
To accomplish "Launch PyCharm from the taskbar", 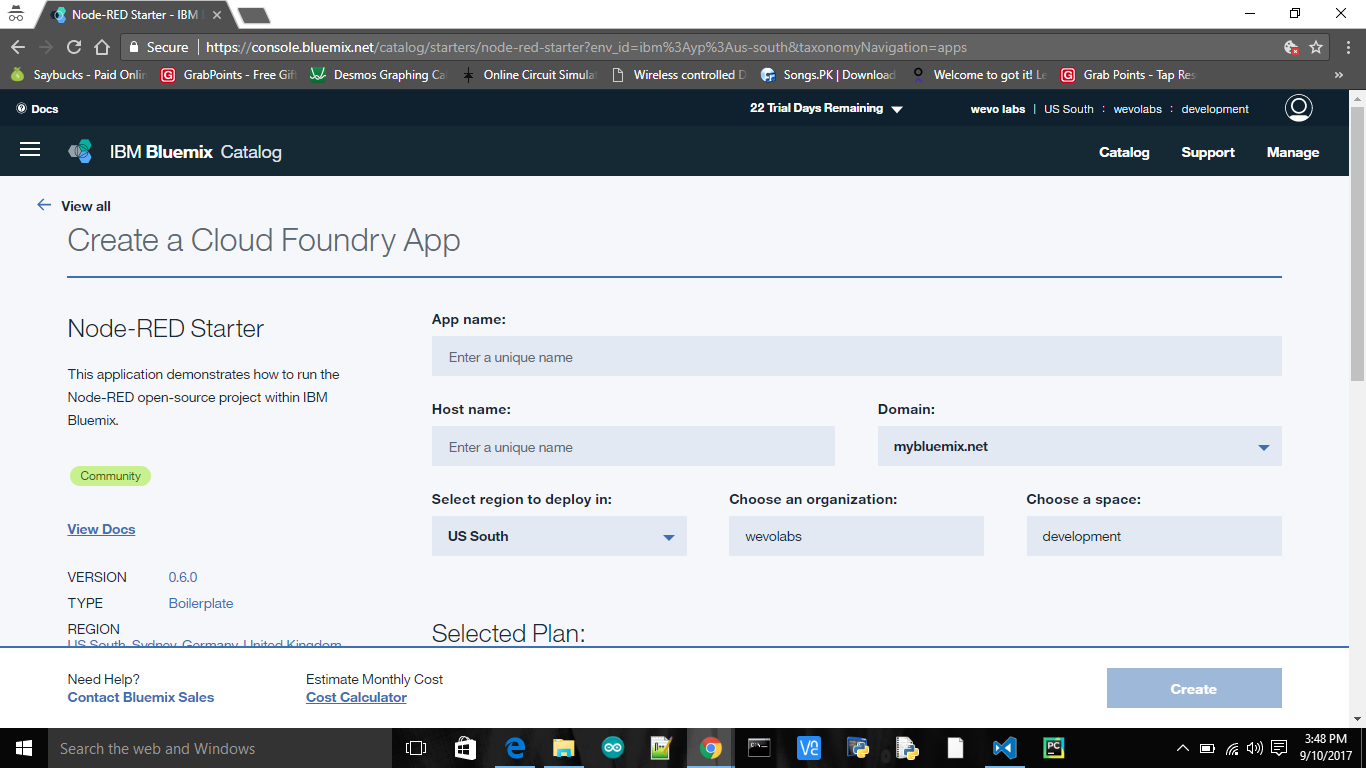I will pos(1052,747).
